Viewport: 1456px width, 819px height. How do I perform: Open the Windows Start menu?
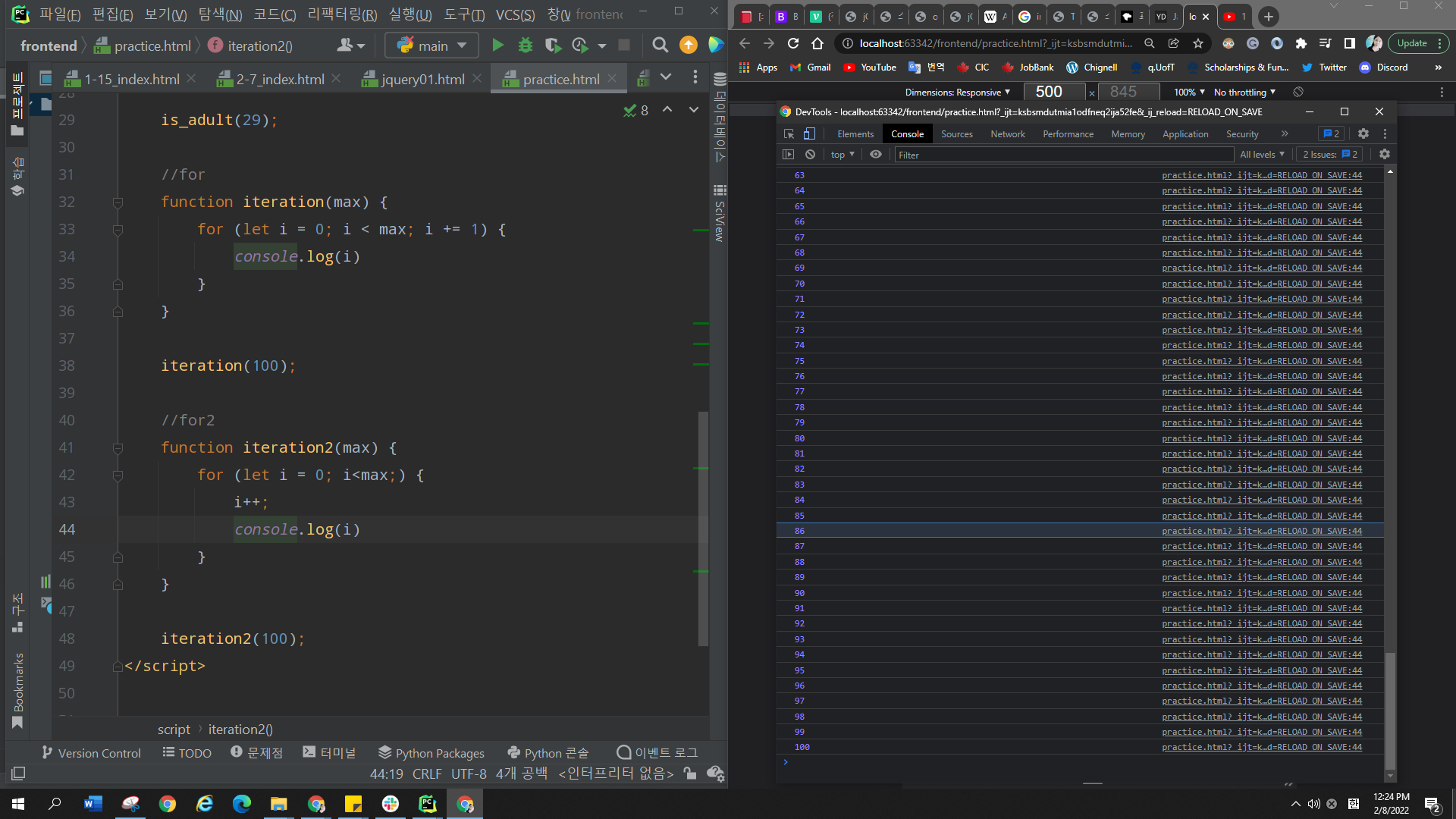coord(18,804)
